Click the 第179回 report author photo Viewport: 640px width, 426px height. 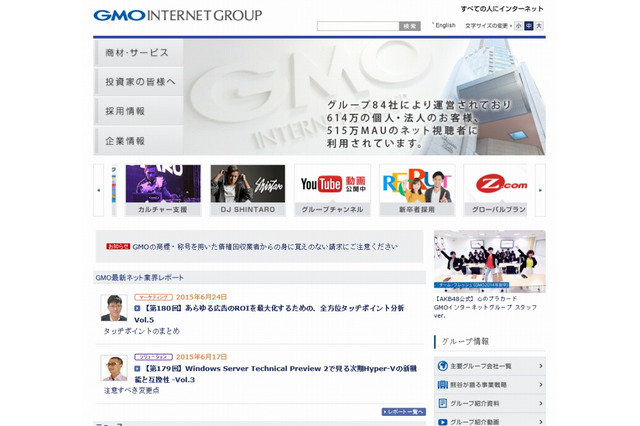coord(114,368)
